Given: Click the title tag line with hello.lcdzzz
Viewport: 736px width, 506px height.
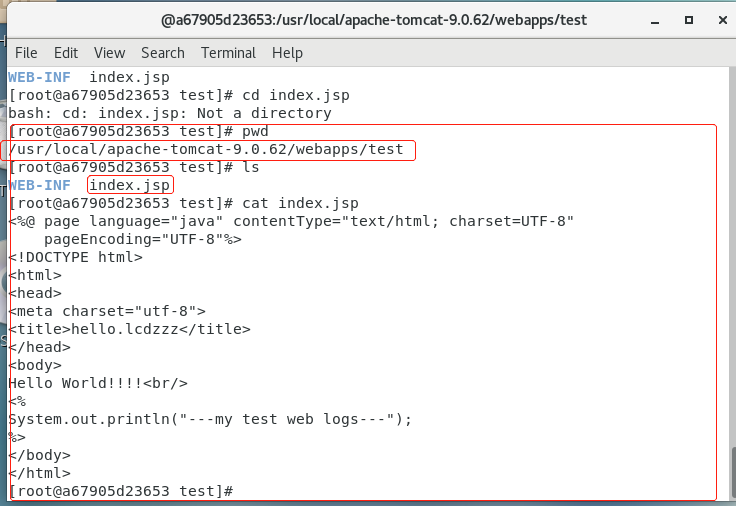Looking at the screenshot, I should point(130,329).
